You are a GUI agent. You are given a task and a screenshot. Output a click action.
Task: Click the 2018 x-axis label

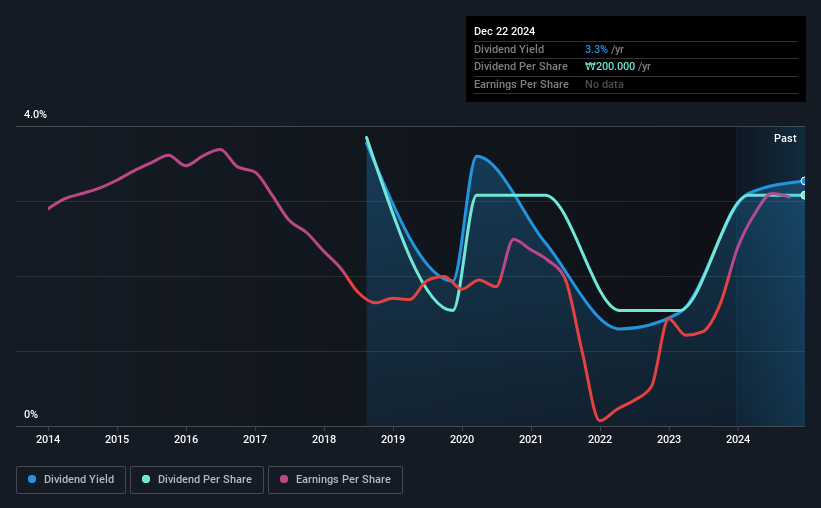pos(324,439)
